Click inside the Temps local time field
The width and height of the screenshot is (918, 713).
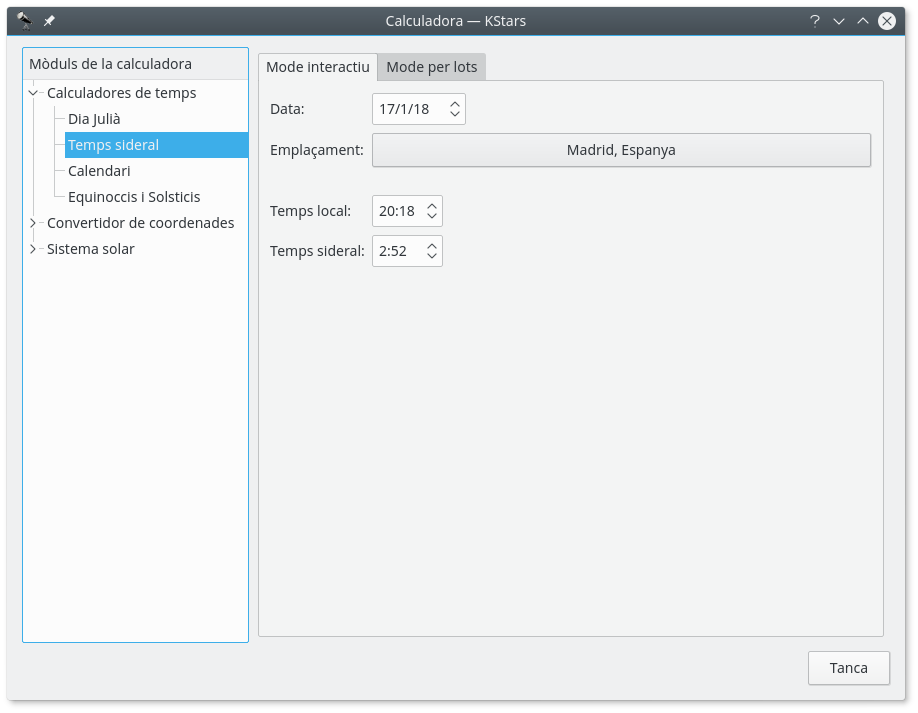397,211
